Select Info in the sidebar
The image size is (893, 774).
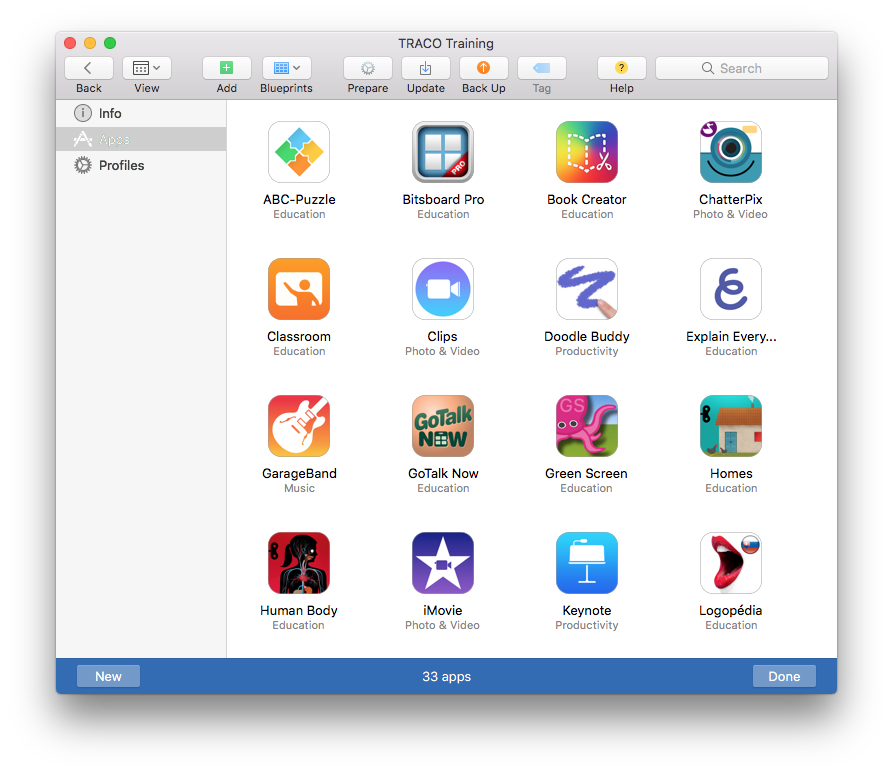coord(141,113)
